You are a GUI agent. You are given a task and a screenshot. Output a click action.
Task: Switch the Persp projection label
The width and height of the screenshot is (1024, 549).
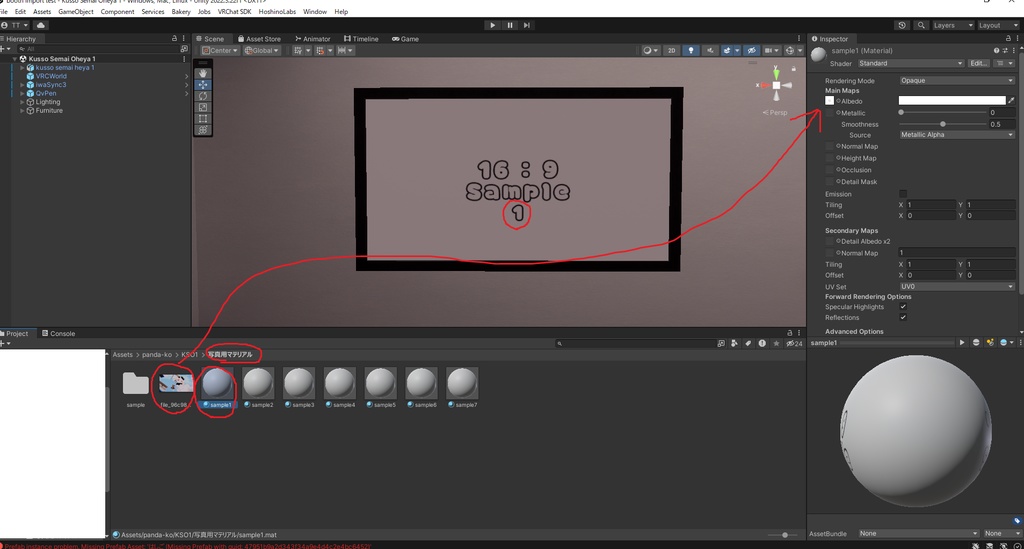[x=775, y=112]
